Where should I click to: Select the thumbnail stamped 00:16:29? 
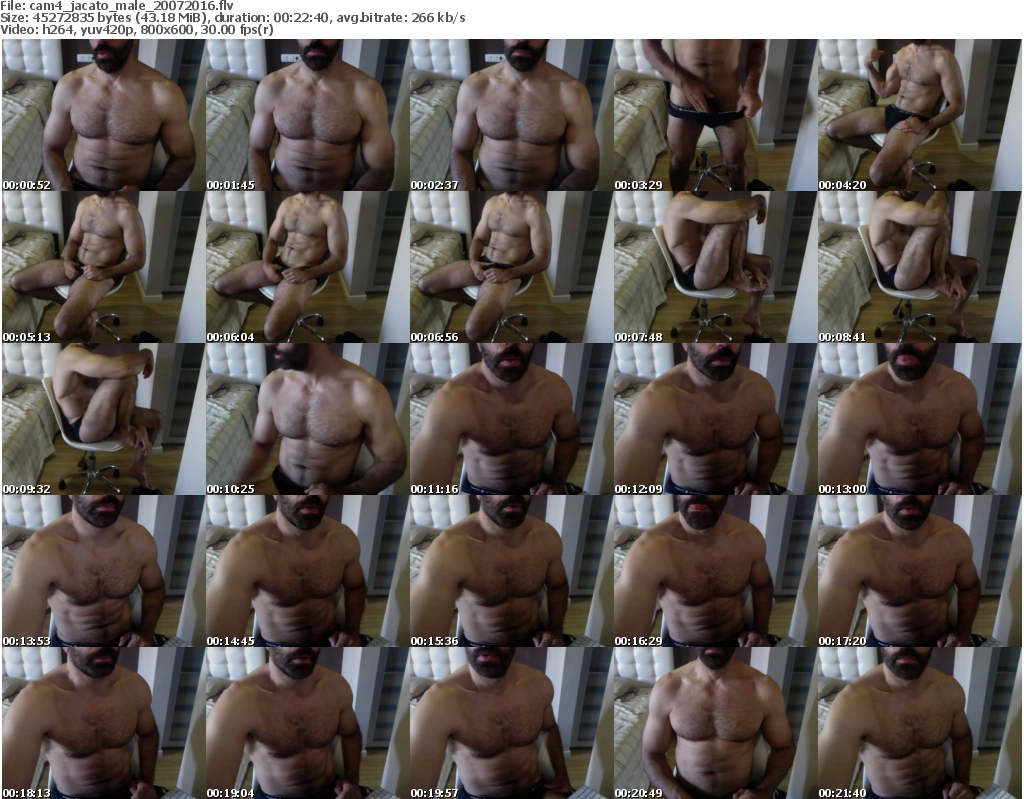[715, 572]
